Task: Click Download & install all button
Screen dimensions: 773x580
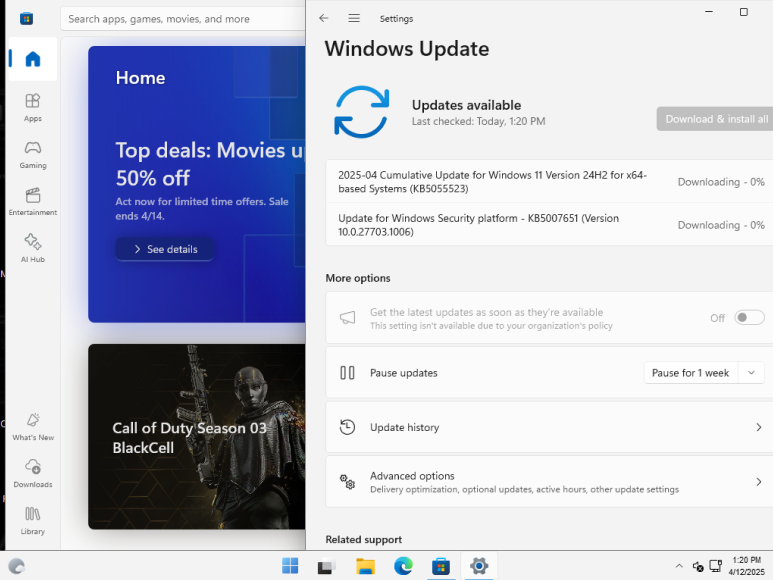Action: tap(715, 119)
